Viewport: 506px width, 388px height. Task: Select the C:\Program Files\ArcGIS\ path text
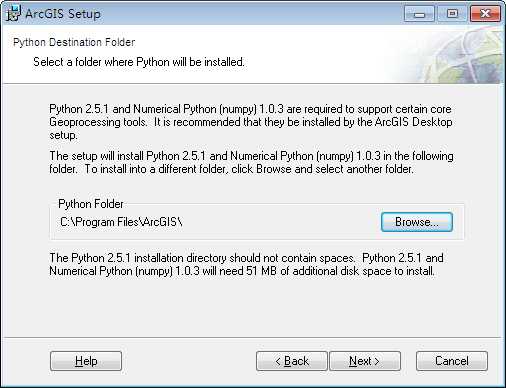pyautogui.click(x=121, y=222)
